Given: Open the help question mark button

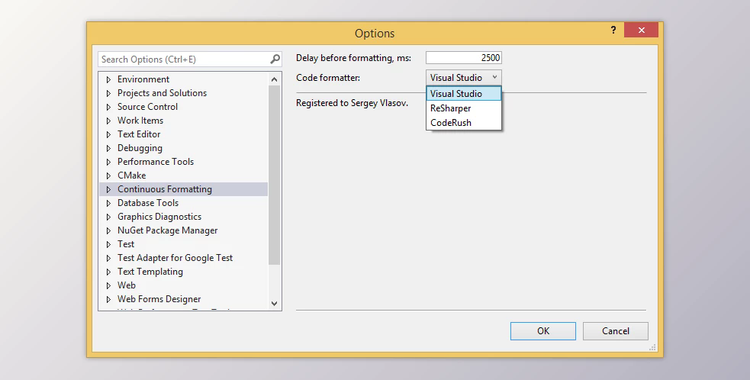Looking at the screenshot, I should click(613, 30).
